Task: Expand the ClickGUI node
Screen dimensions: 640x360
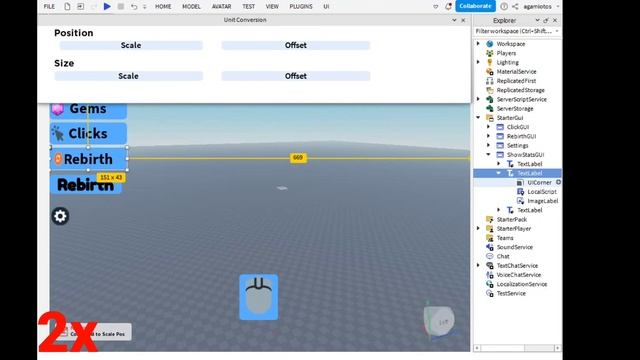Action: pyautogui.click(x=489, y=127)
